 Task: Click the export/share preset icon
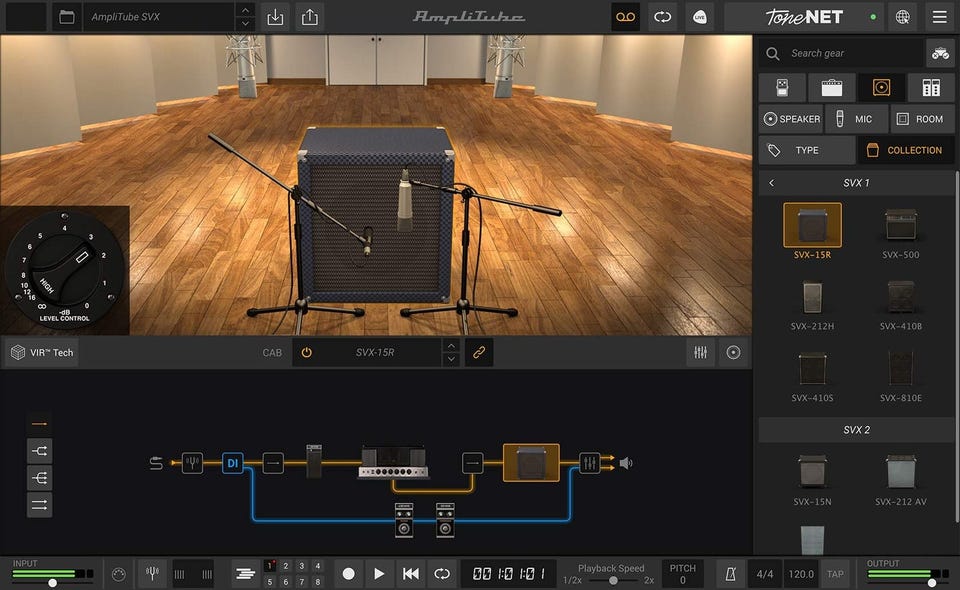point(310,17)
